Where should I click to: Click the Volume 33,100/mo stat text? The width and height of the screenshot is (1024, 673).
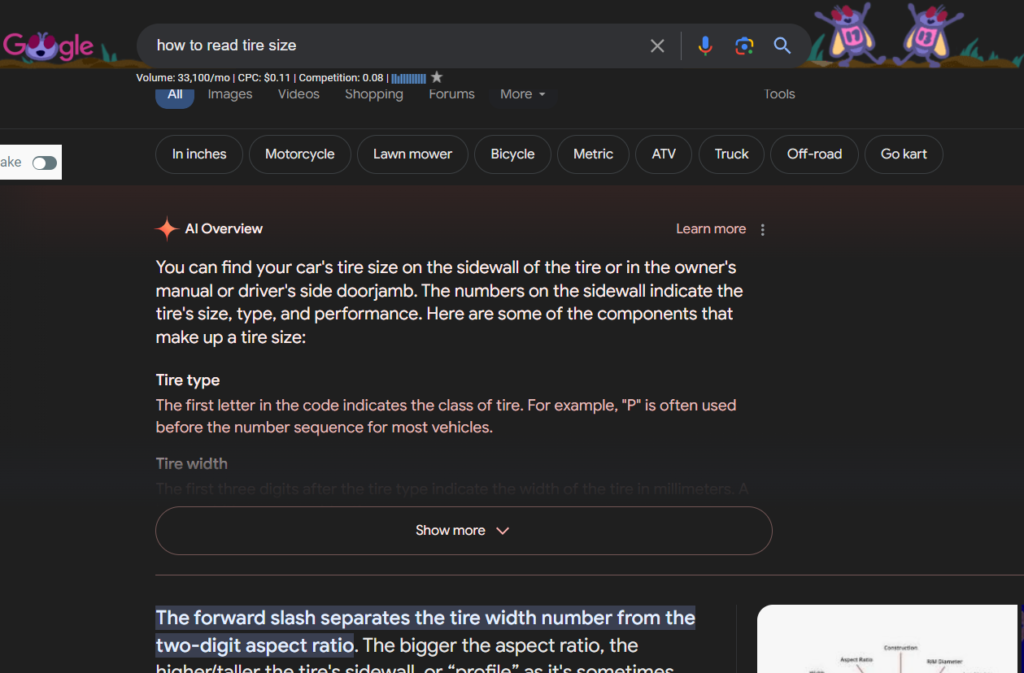coord(183,78)
